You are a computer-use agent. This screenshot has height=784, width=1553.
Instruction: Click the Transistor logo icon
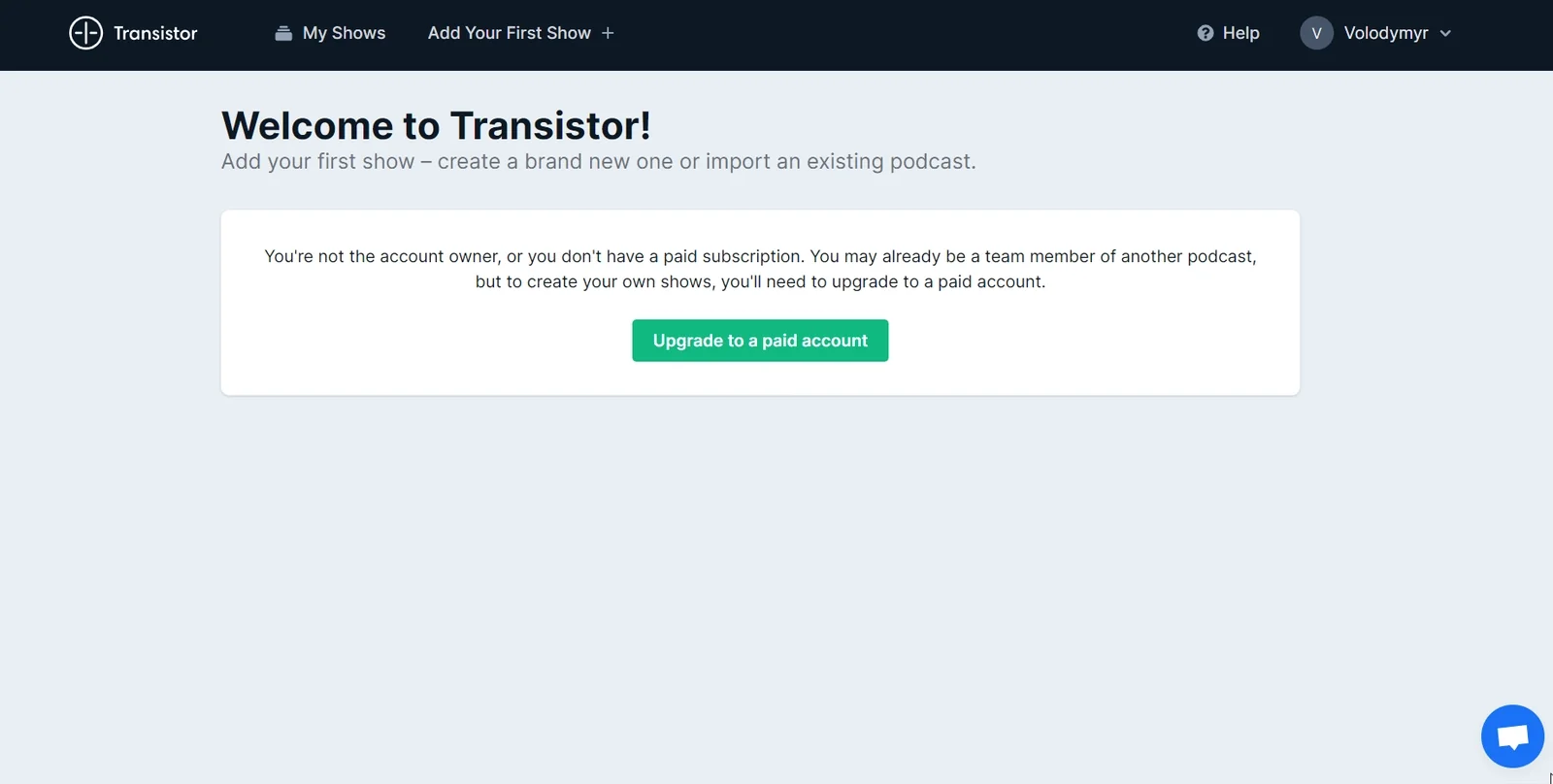point(85,33)
